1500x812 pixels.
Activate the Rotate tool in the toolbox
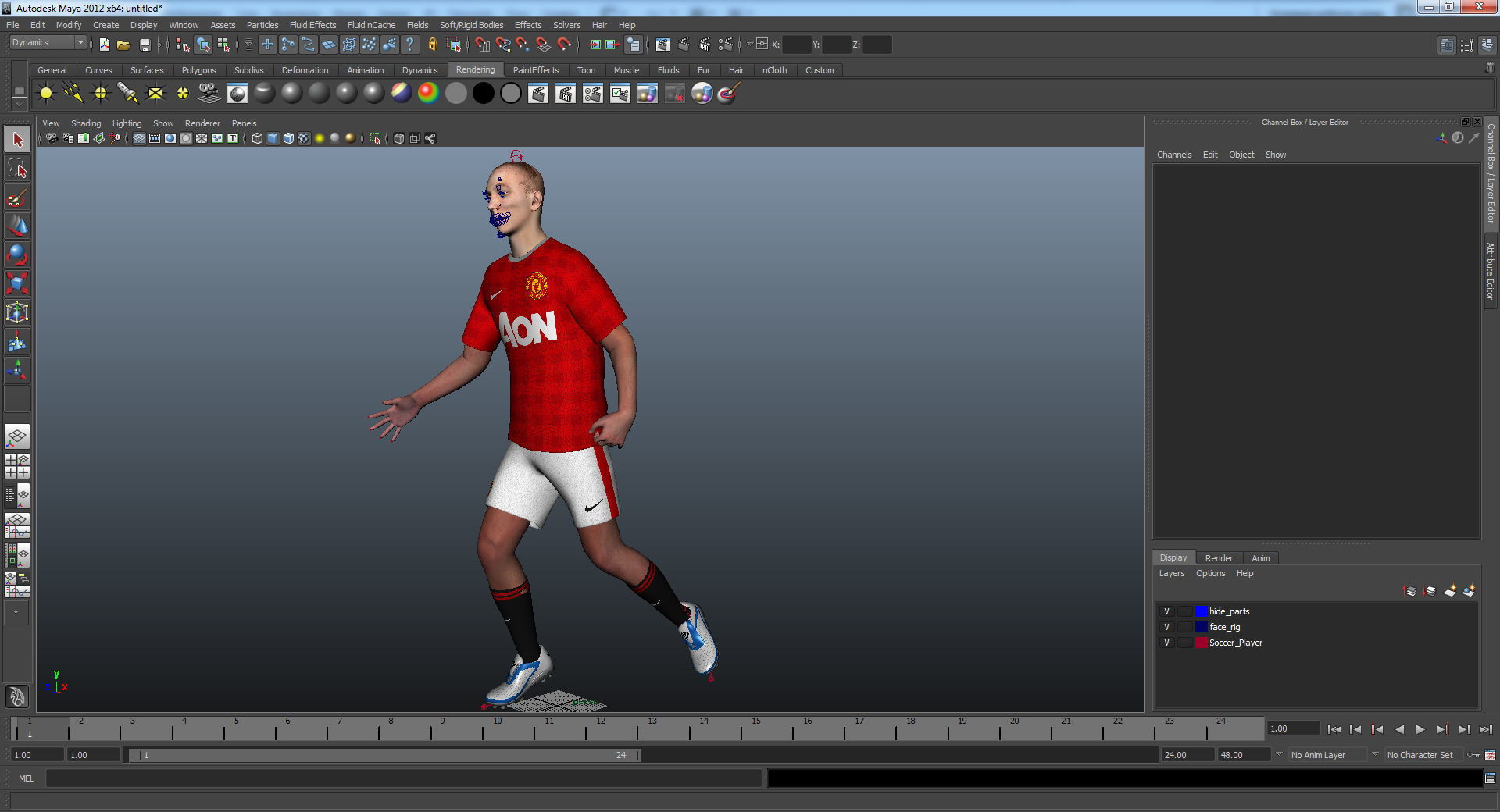[x=17, y=255]
